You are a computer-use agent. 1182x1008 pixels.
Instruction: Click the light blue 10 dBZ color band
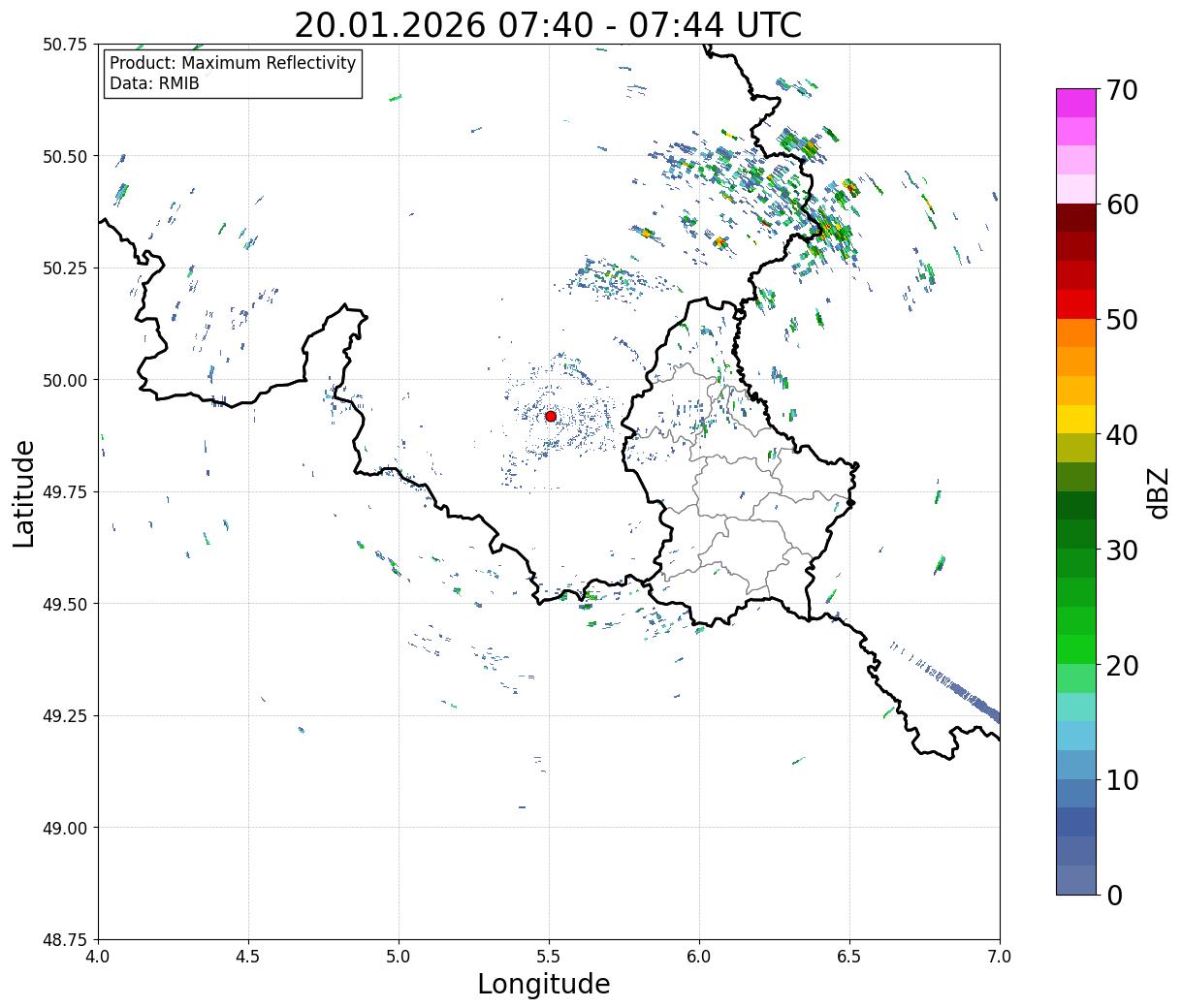(x=1076, y=765)
